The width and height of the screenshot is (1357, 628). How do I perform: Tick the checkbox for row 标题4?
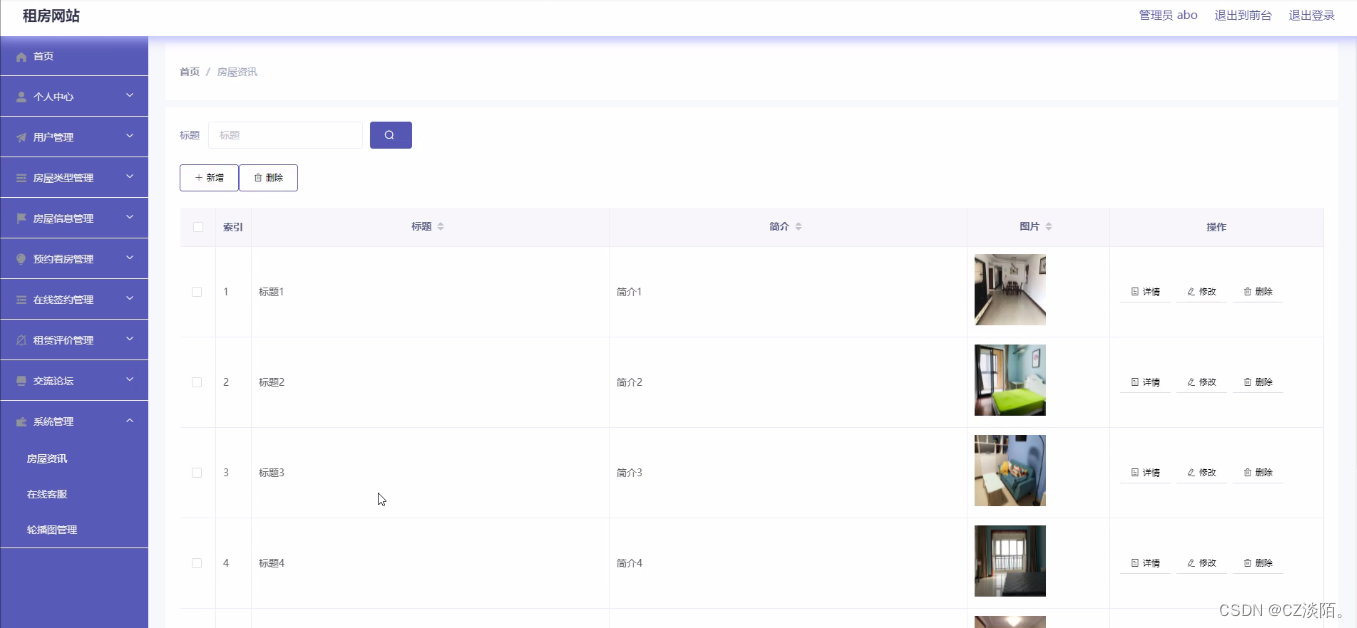click(x=197, y=563)
